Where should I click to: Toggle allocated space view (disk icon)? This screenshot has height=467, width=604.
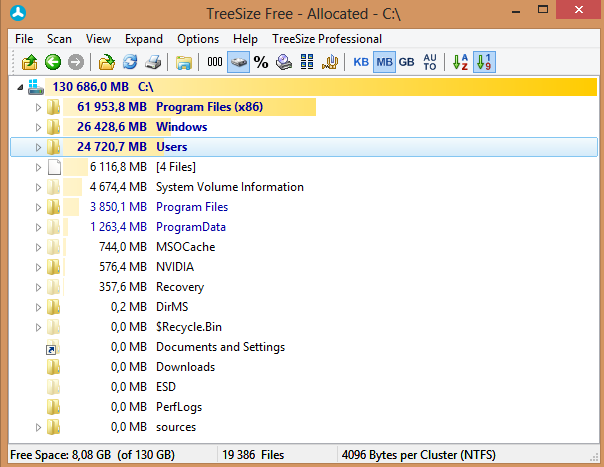(238, 62)
